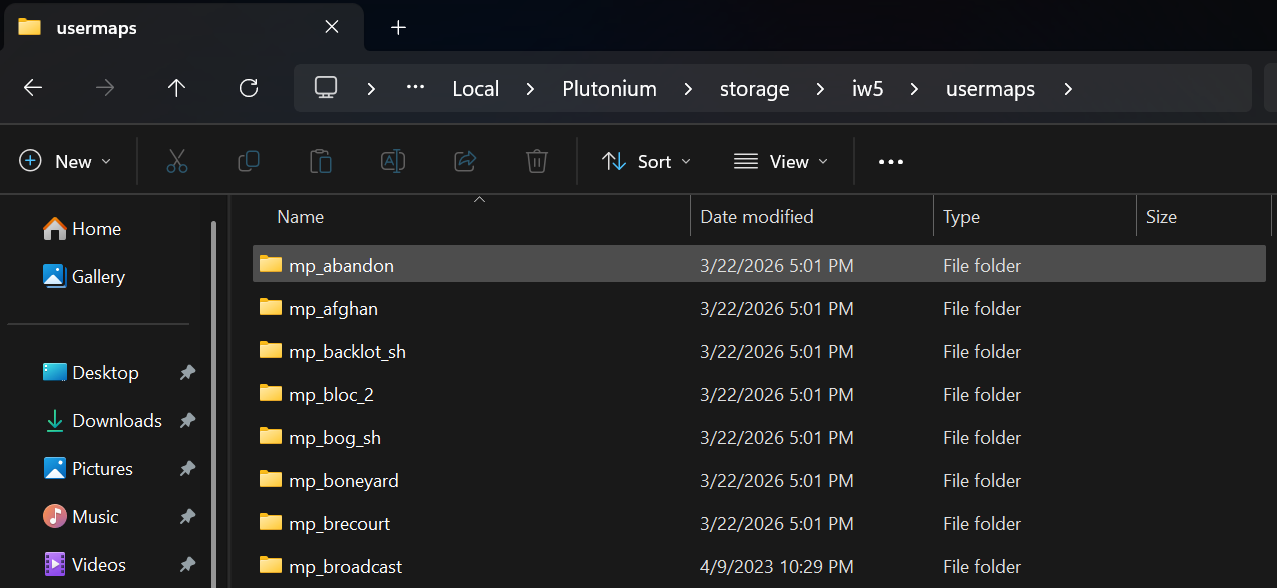Select the mp_backlot_sh folder name
This screenshot has width=1277, height=588.
point(347,352)
